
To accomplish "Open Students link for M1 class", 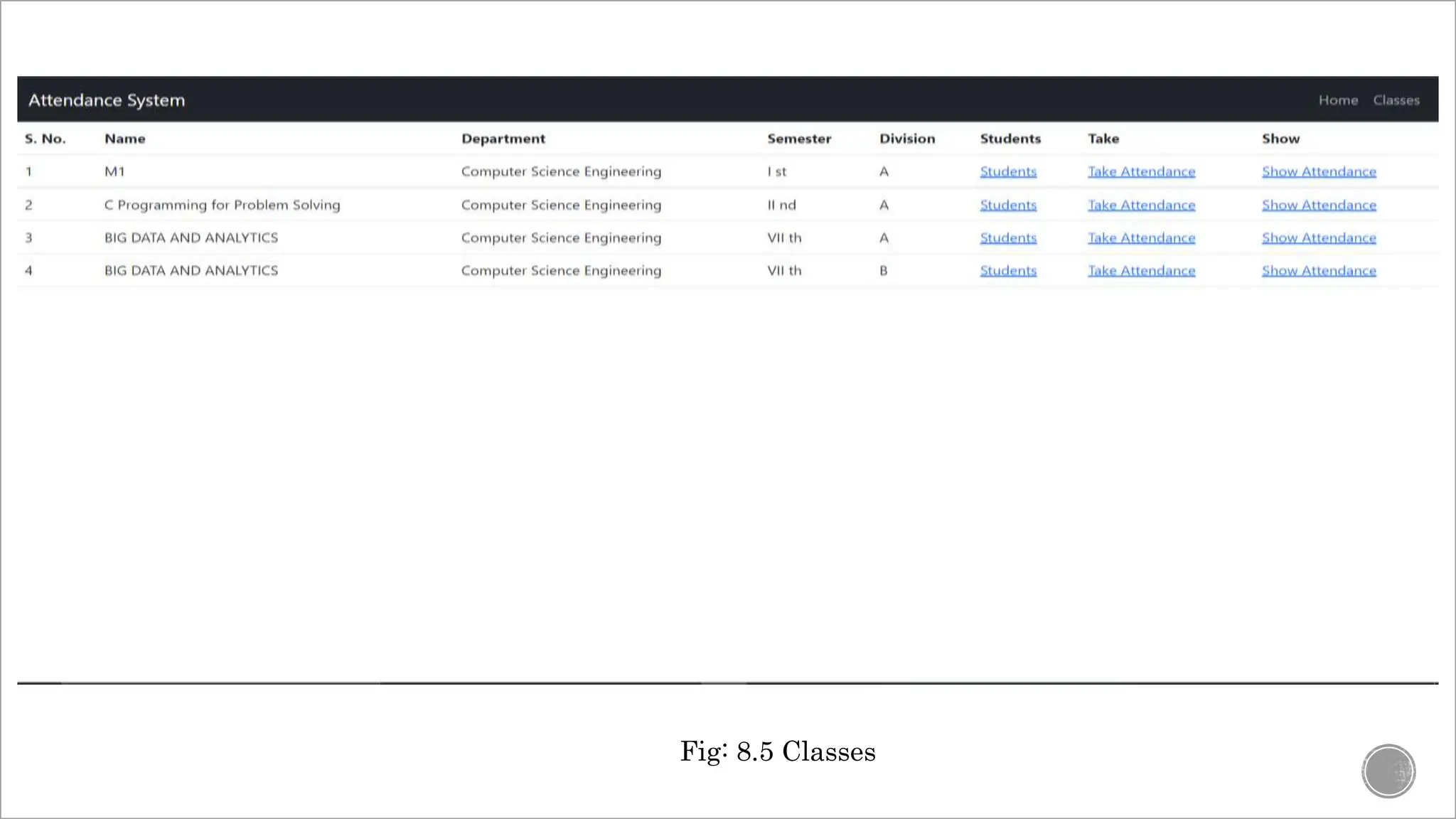I will (x=1008, y=171).
